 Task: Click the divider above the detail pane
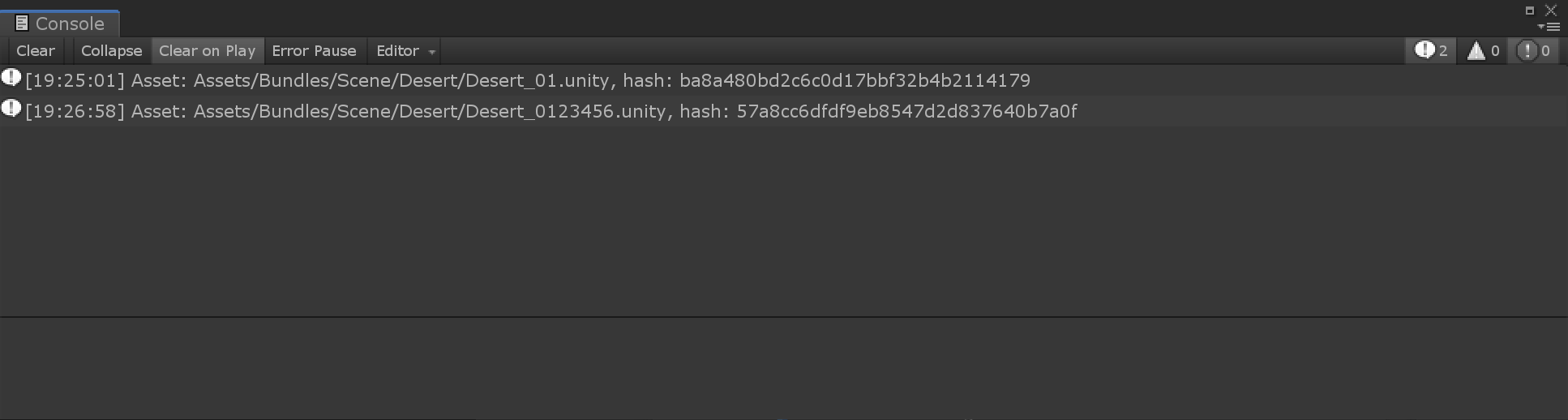click(784, 316)
